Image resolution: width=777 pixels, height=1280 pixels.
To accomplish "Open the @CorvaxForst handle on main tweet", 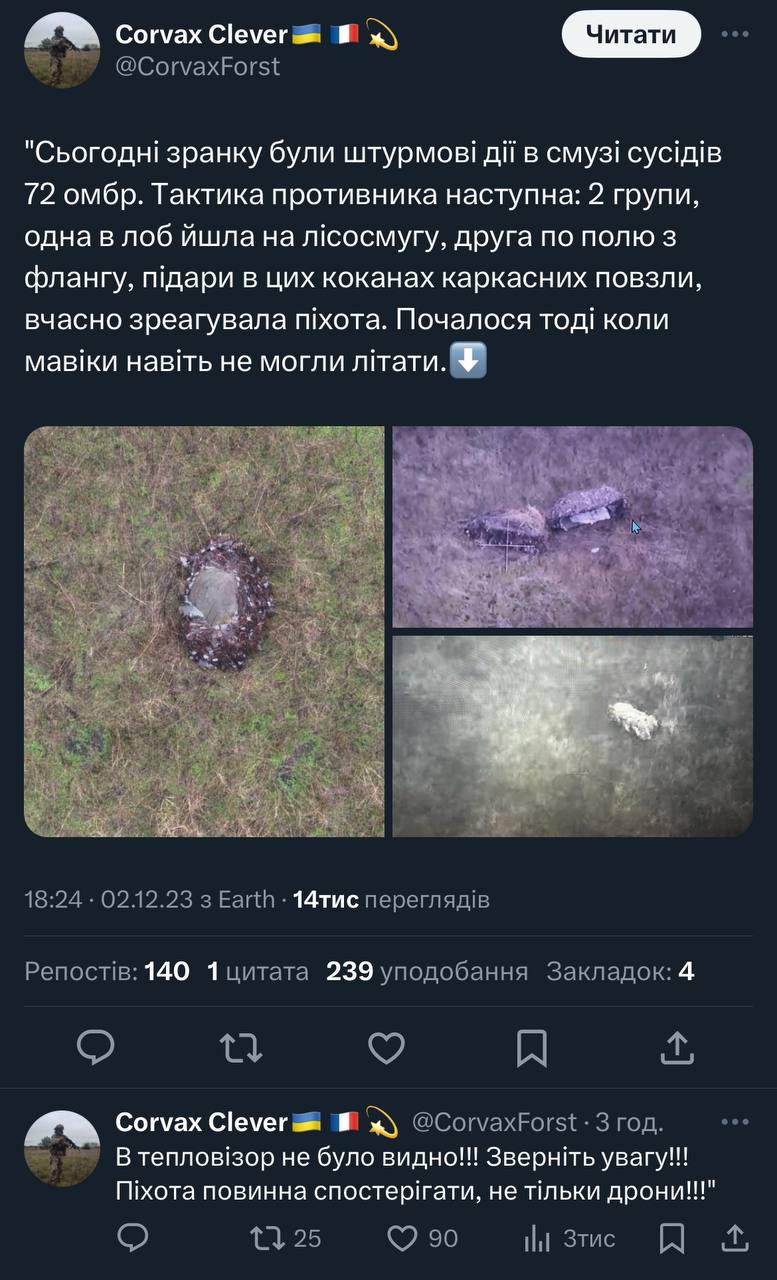I will (x=198, y=67).
